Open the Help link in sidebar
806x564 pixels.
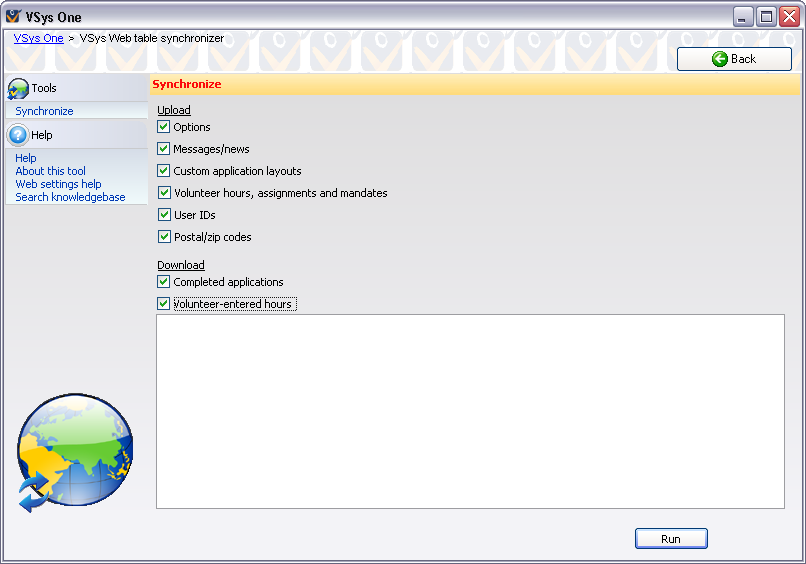coord(26,158)
